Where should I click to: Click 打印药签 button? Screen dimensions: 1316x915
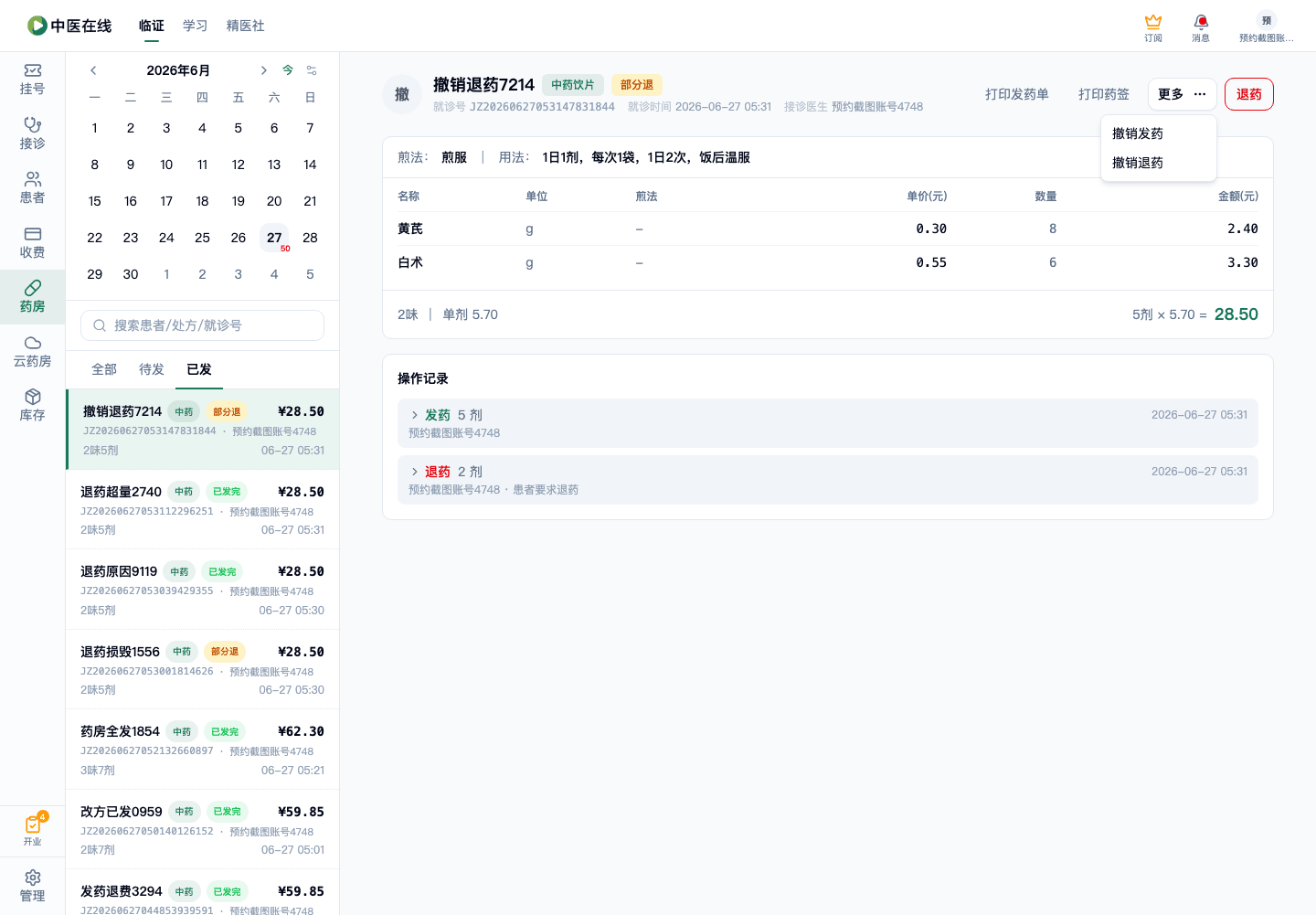pos(1104,94)
